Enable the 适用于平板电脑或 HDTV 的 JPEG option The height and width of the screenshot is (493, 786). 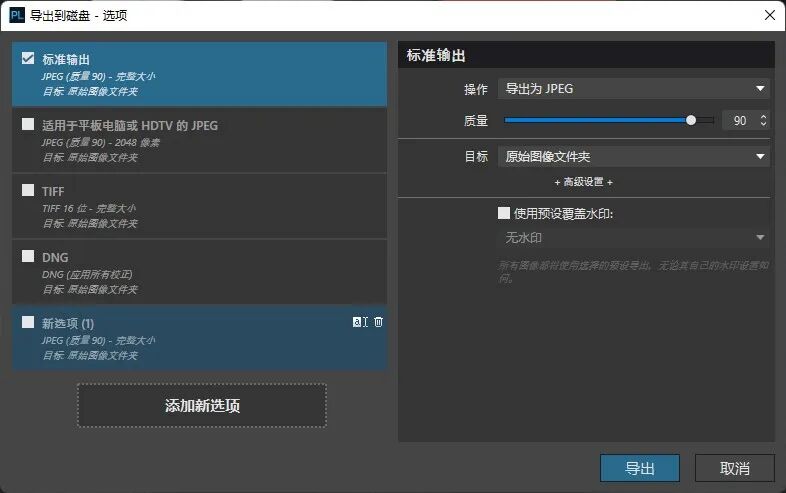click(28, 124)
